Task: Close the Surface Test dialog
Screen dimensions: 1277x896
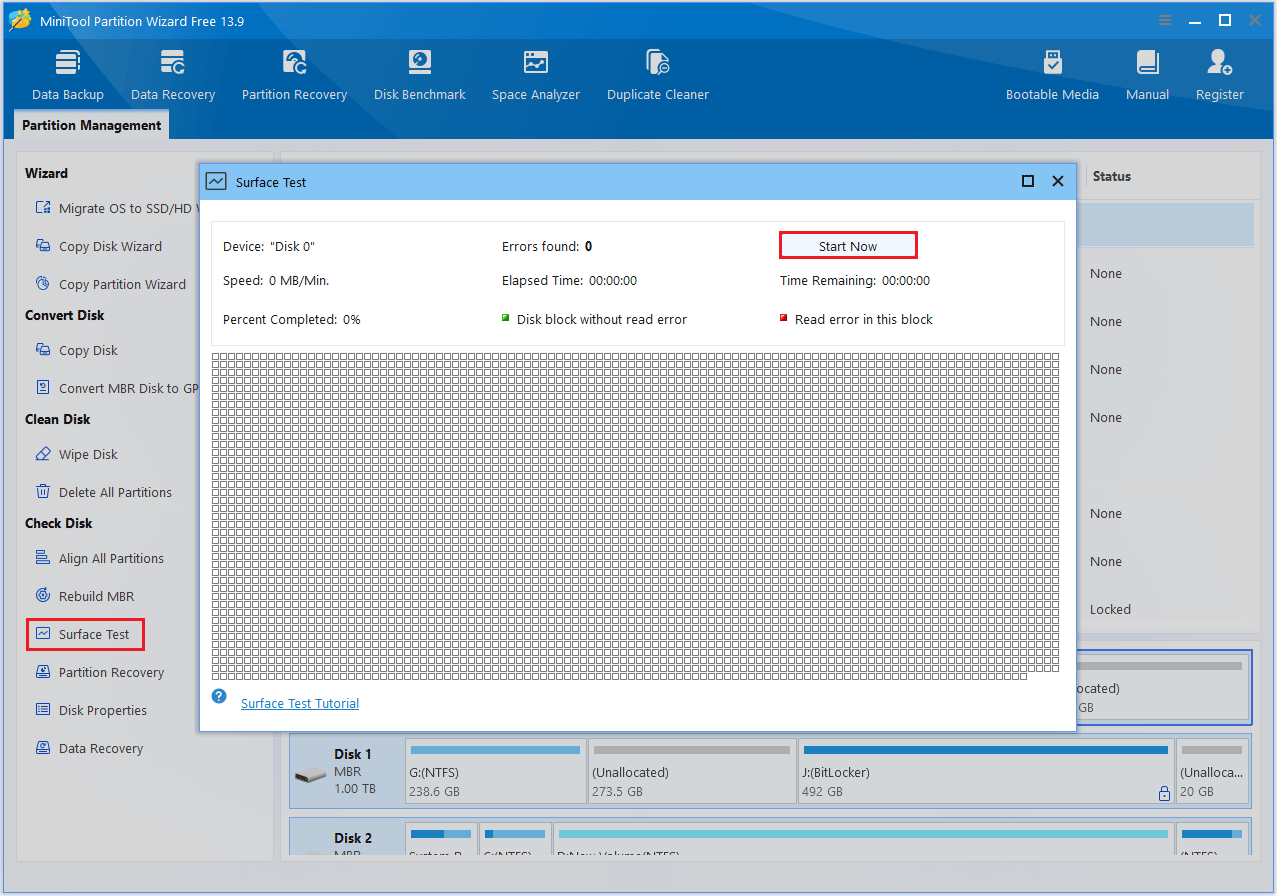Action: [x=1058, y=182]
